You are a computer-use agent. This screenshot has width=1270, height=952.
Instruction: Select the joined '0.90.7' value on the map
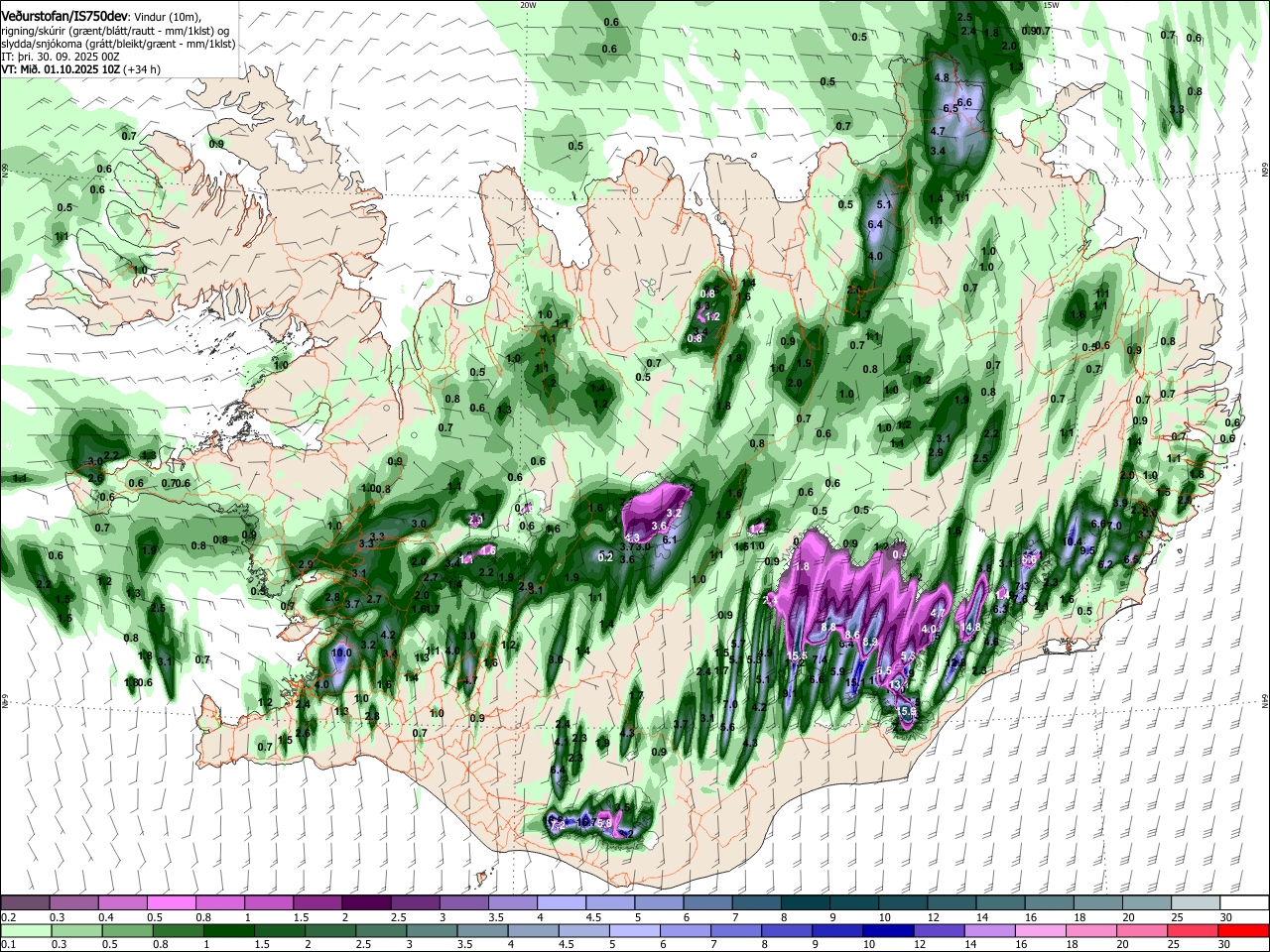(x=1037, y=32)
